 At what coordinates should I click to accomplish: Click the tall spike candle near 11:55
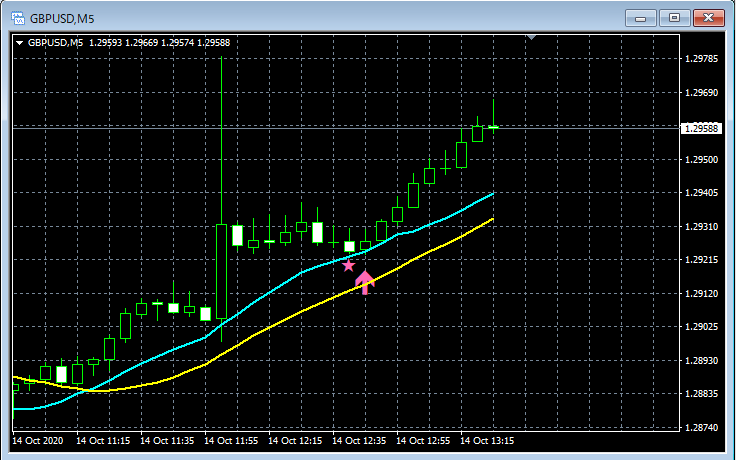click(x=221, y=199)
